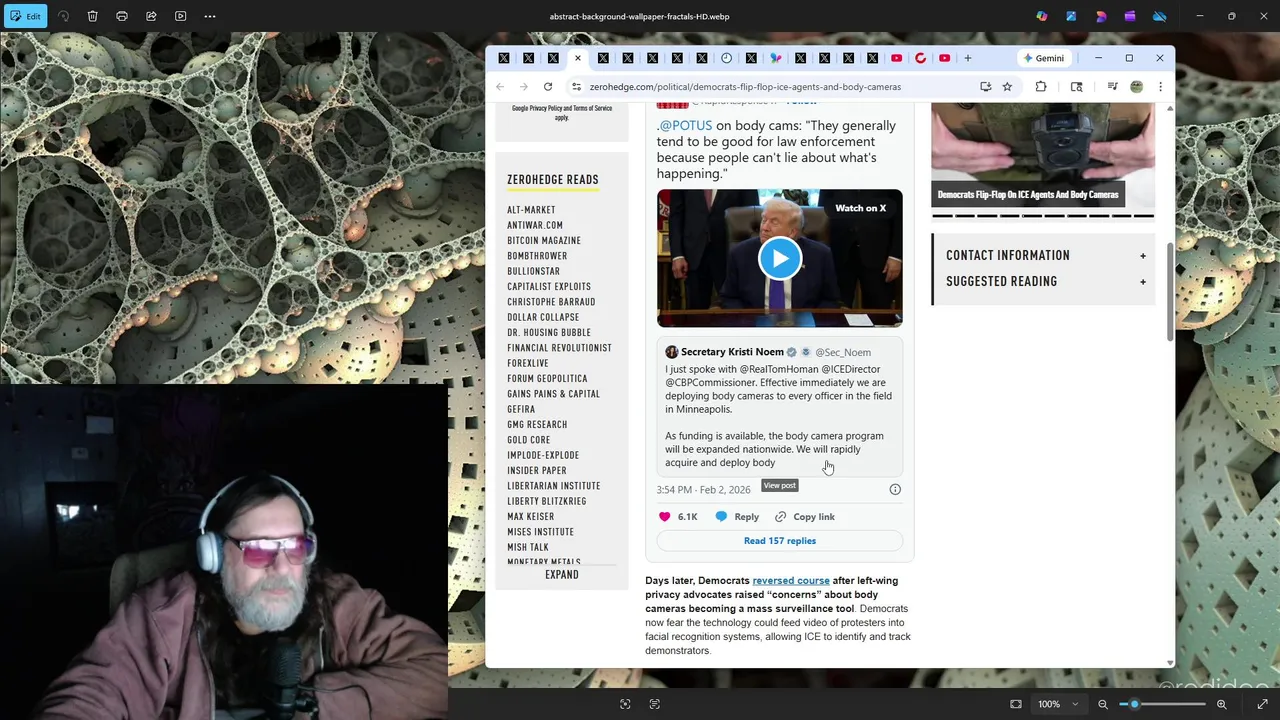This screenshot has height=720, width=1280.
Task: Open the @Sec_Noem handle
Action: tap(843, 352)
